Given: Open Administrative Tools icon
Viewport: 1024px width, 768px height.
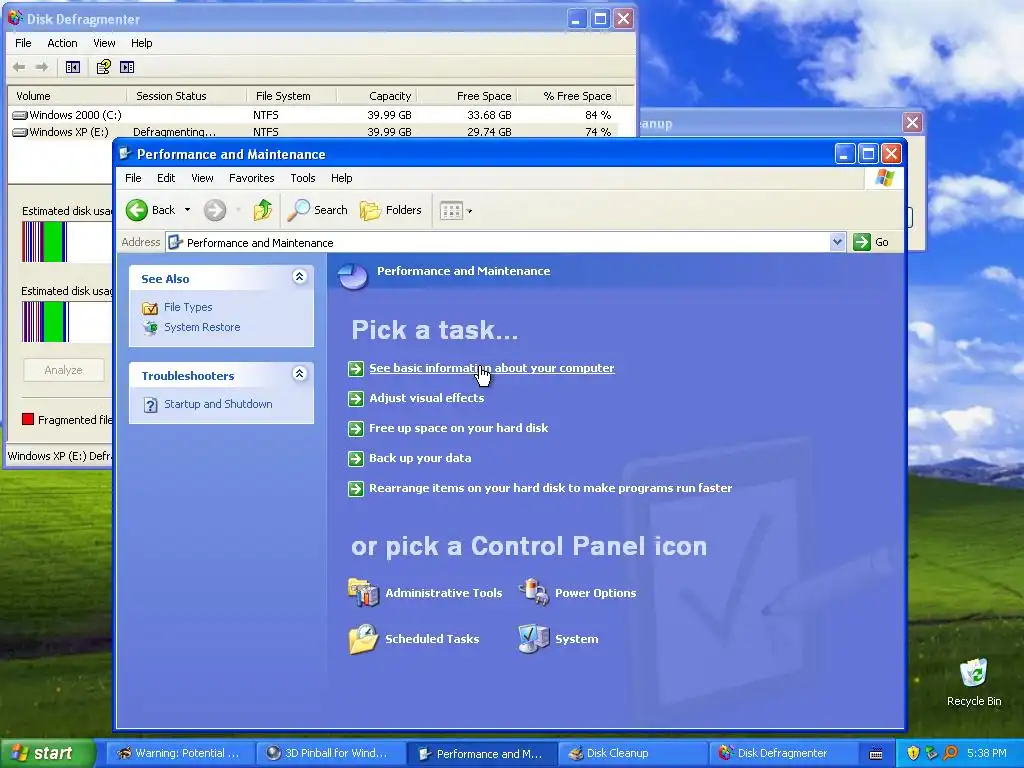Looking at the screenshot, I should [x=363, y=592].
